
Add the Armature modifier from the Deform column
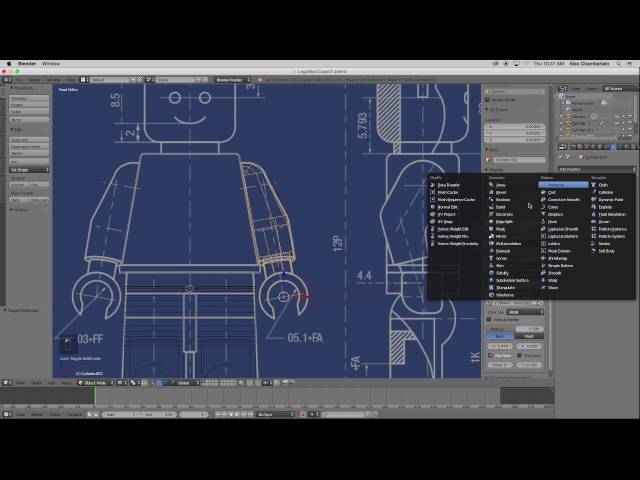click(x=563, y=185)
